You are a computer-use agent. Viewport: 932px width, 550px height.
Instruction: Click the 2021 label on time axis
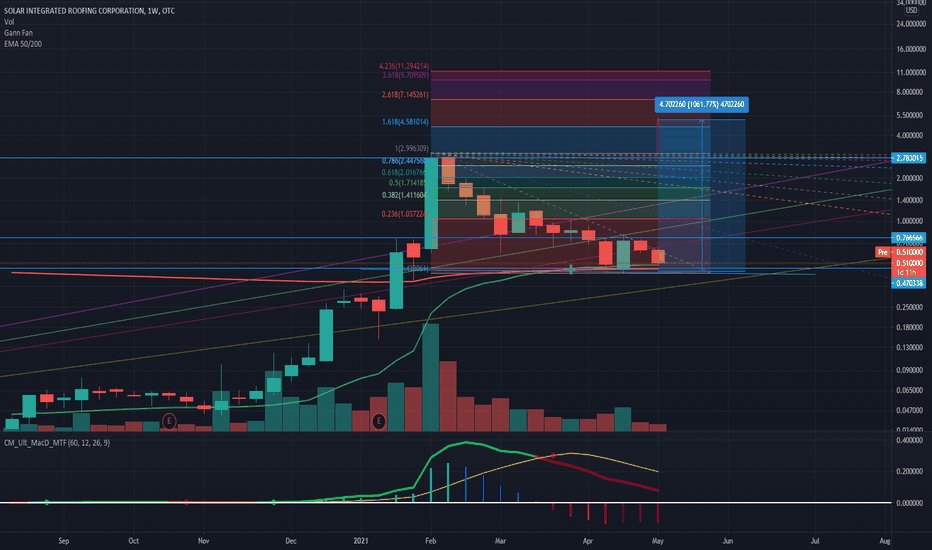tap(361, 541)
